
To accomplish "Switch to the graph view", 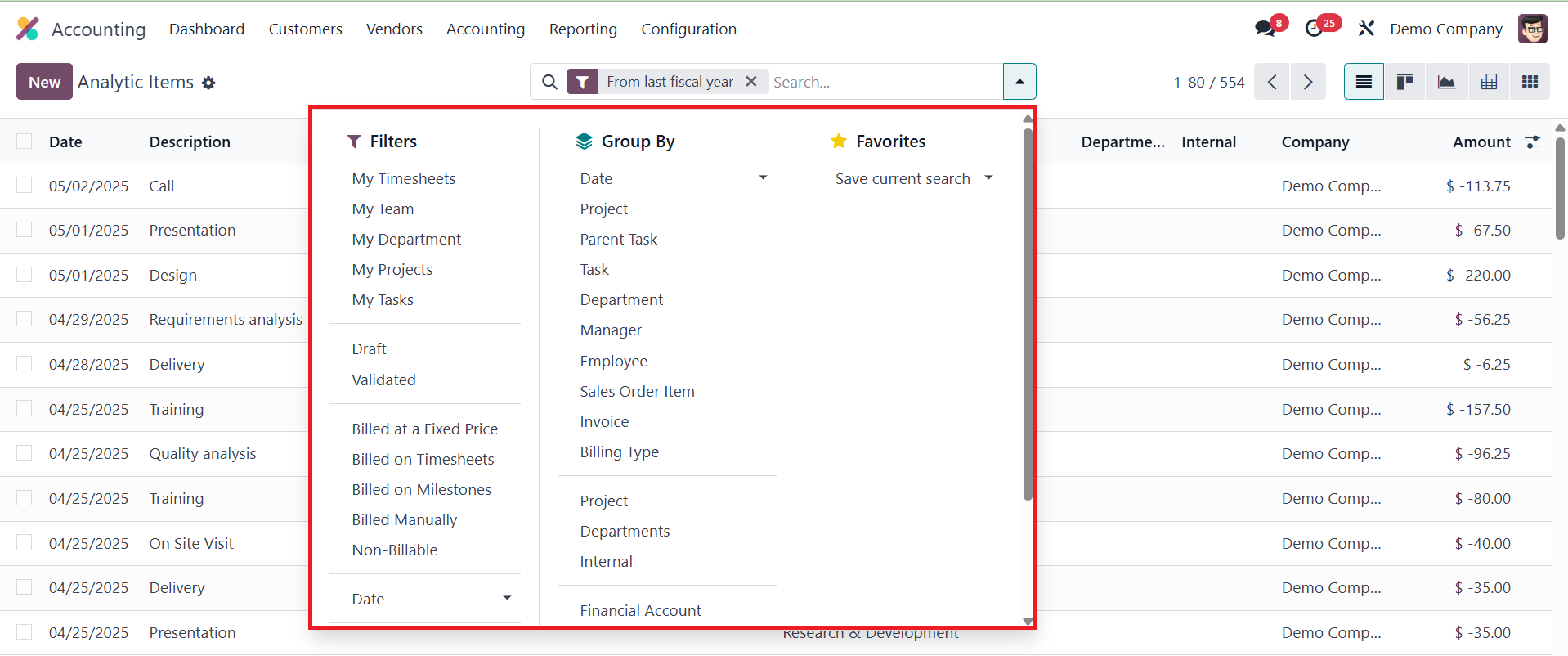I will click(1446, 82).
